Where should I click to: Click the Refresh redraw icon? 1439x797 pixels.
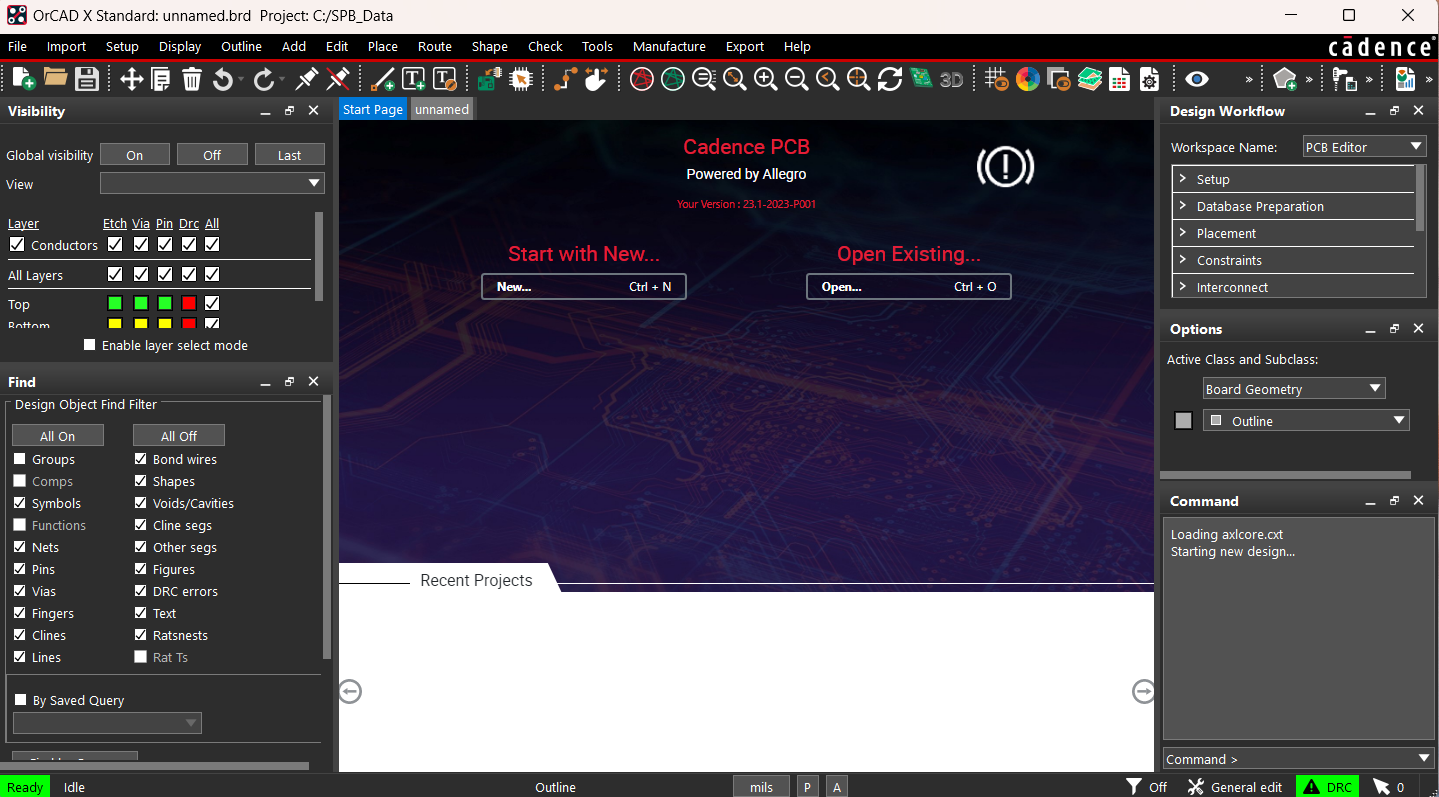click(x=890, y=79)
